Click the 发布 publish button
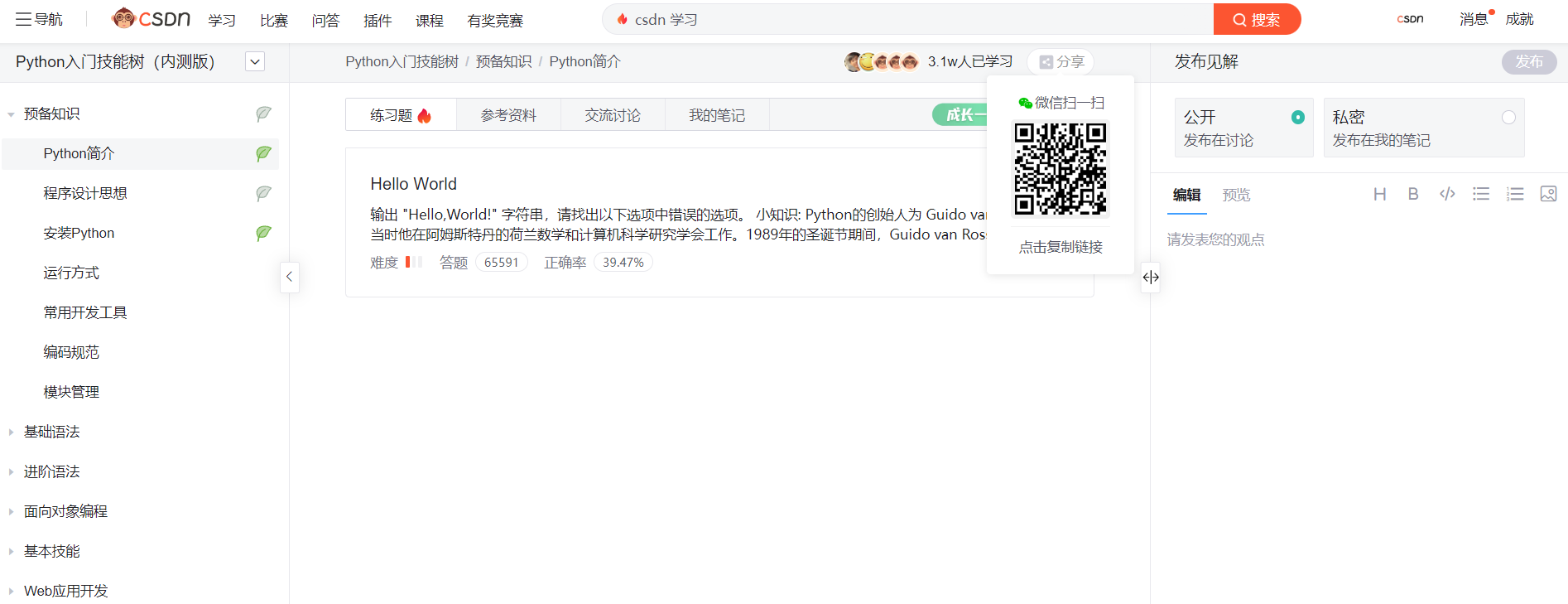Image resolution: width=1568 pixels, height=604 pixels. 1529,61
